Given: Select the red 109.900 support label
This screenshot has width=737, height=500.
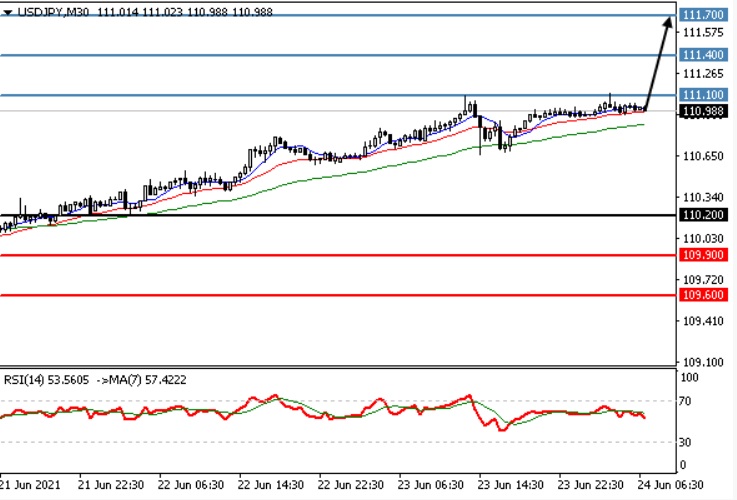Looking at the screenshot, I should 702,255.
